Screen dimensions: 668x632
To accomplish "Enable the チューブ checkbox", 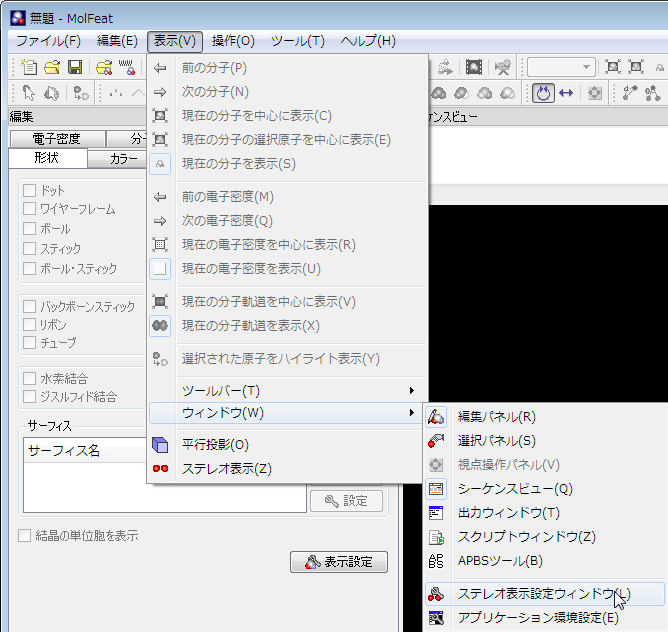I will point(29,342).
